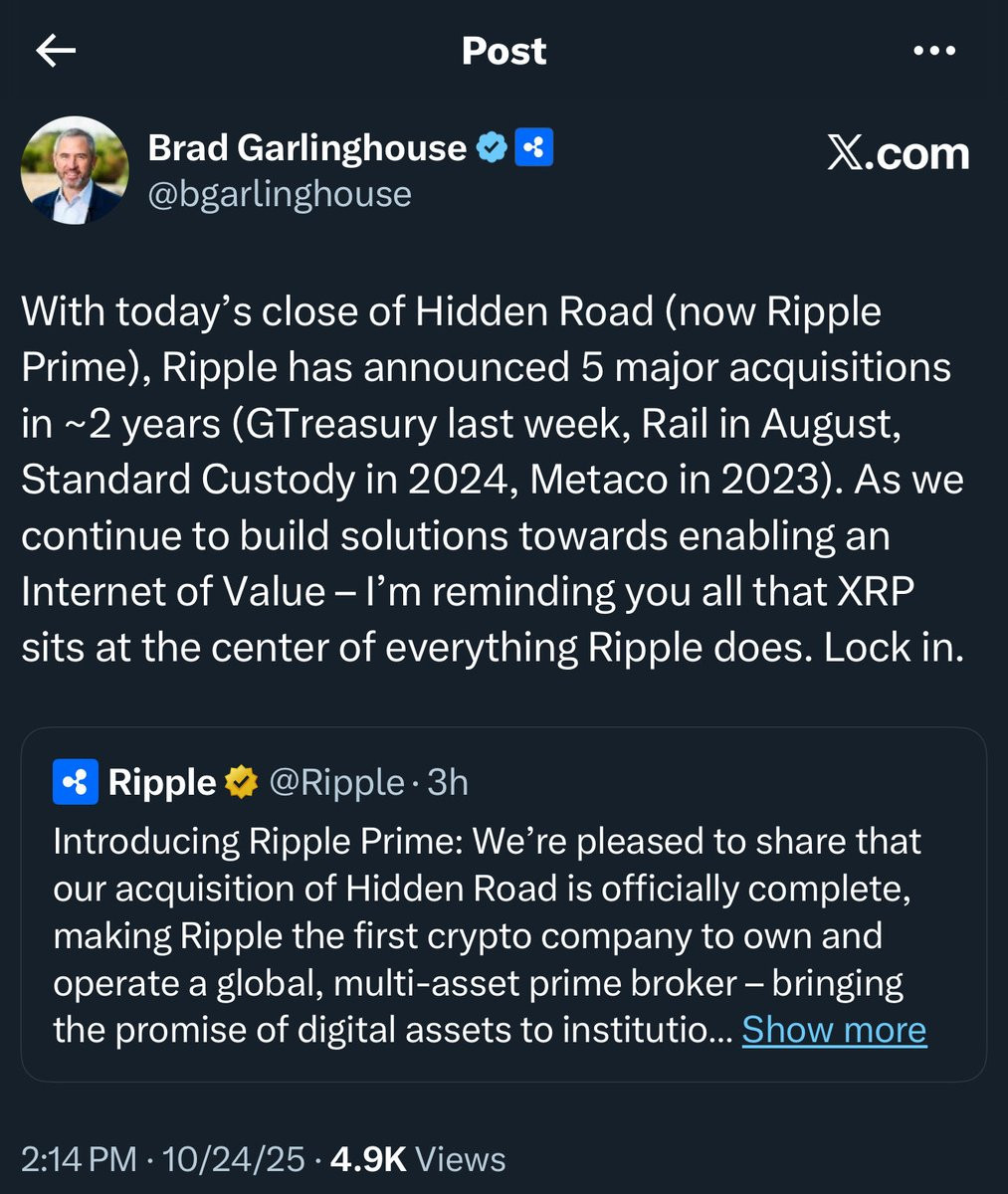Open the three-dot more options menu

click(x=933, y=52)
